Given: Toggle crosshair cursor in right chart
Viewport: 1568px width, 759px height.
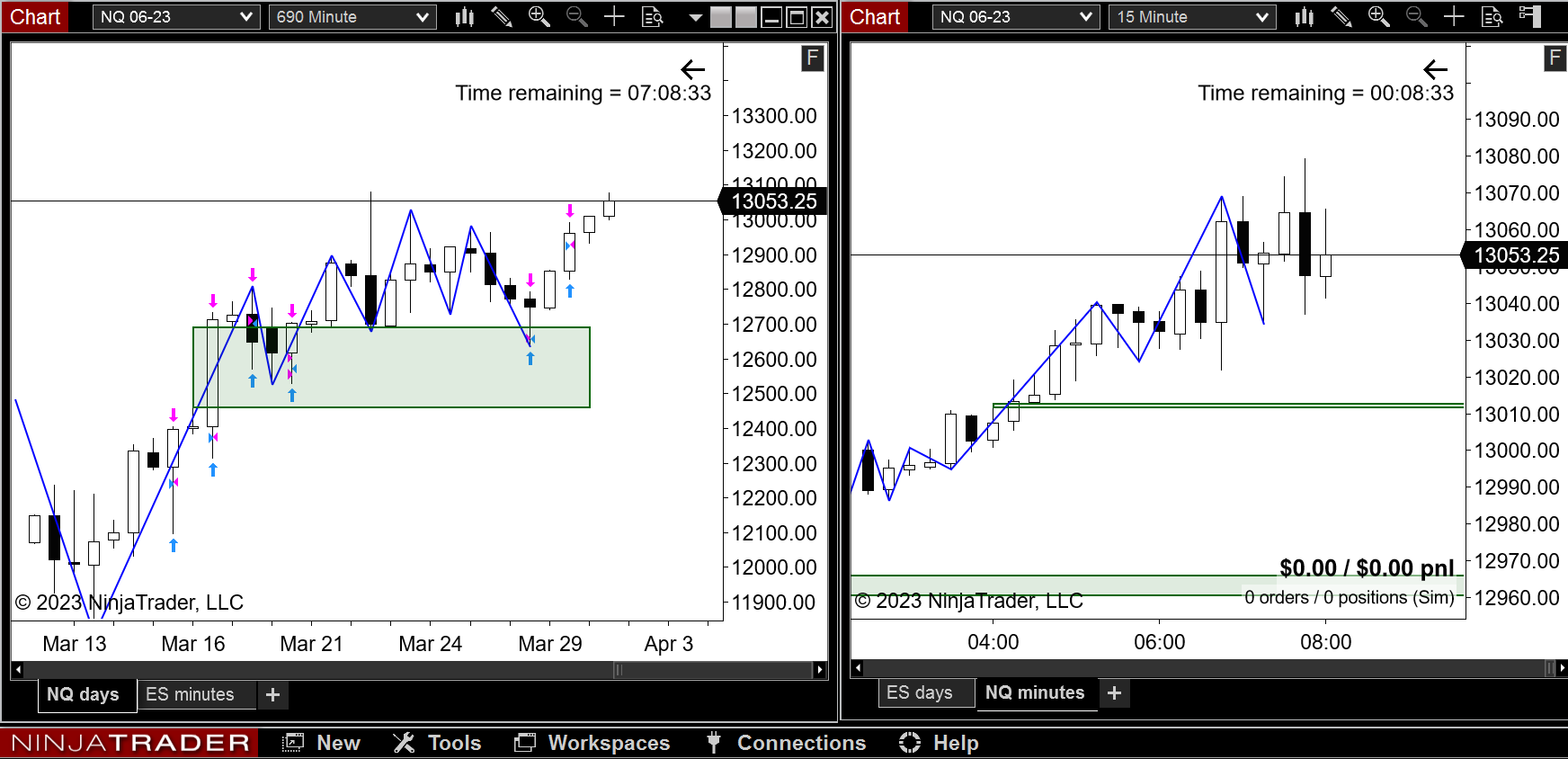Looking at the screenshot, I should pyautogui.click(x=1454, y=16).
